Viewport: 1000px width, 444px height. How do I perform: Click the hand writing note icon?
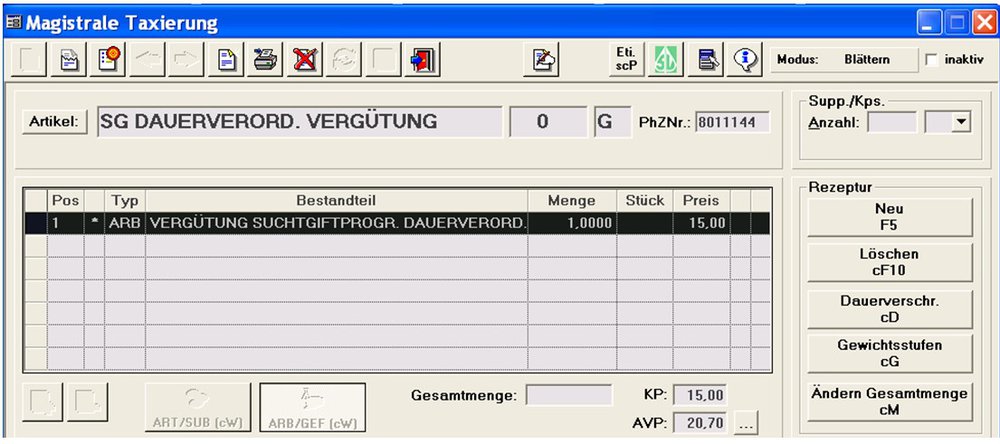541,61
